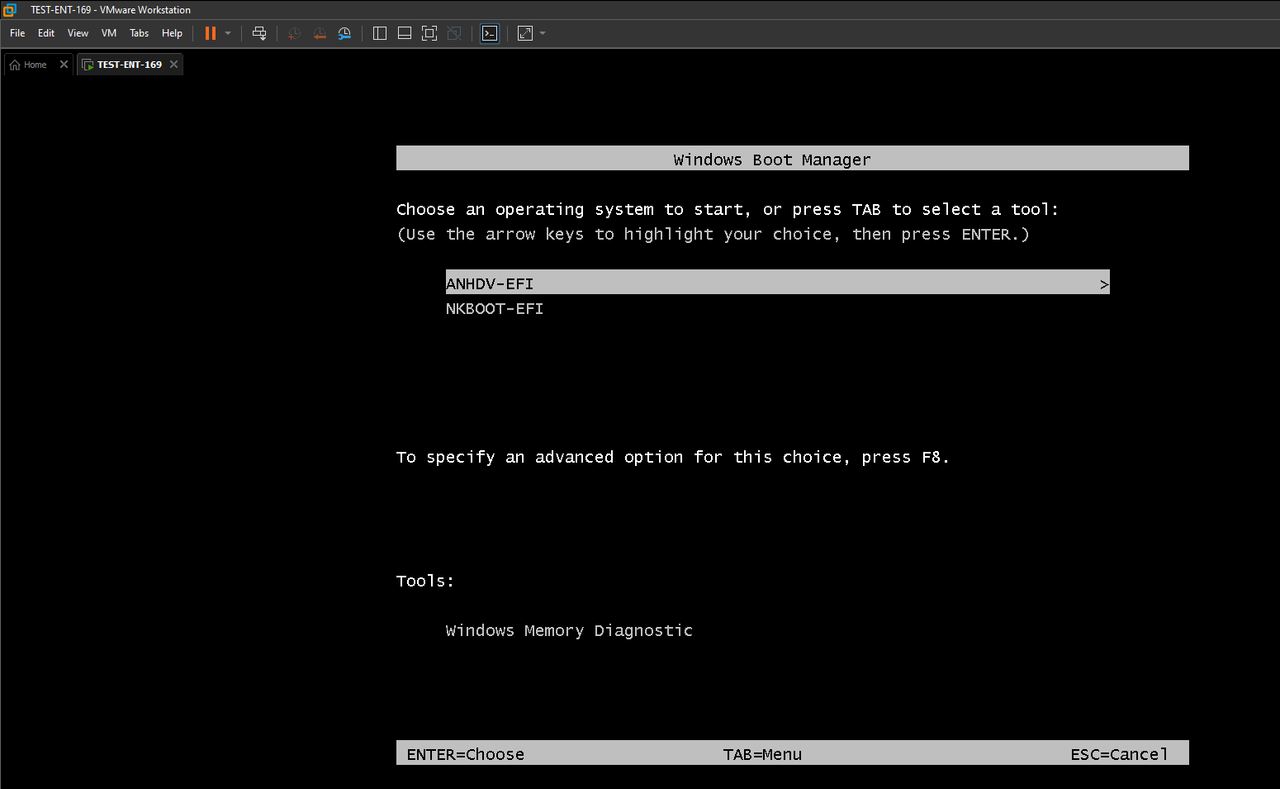Click the VMware Workstation title bar icon
Viewport: 1280px width, 789px height.
(x=10, y=9)
